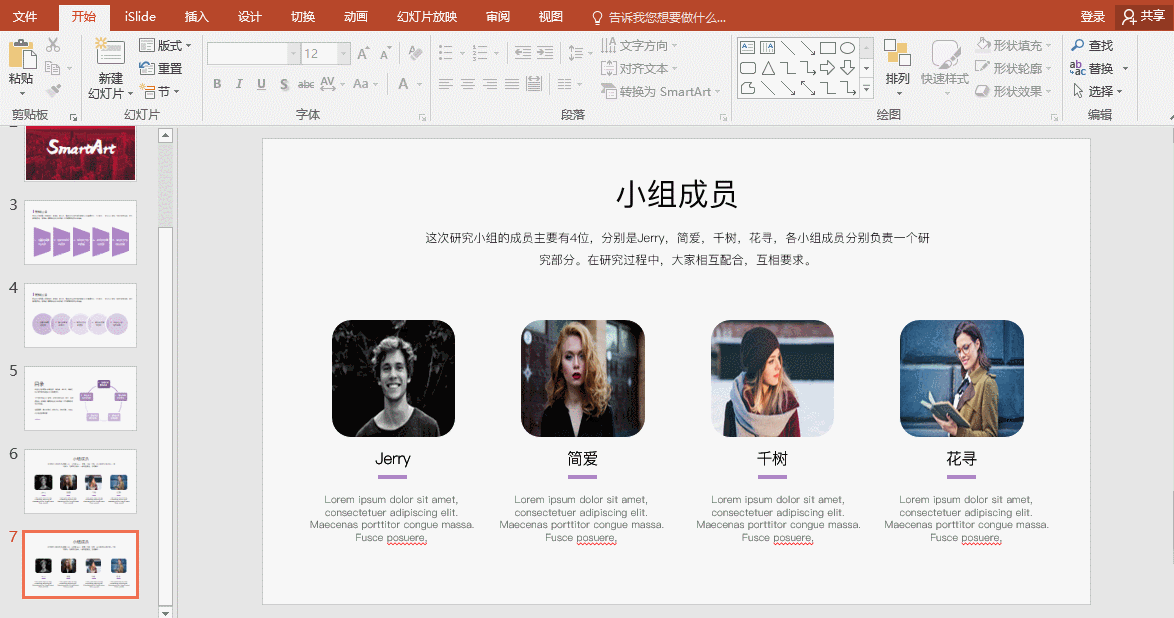Viewport: 1174px width, 618px height.
Task: Open the Section (节) dropdown
Action: [x=159, y=91]
